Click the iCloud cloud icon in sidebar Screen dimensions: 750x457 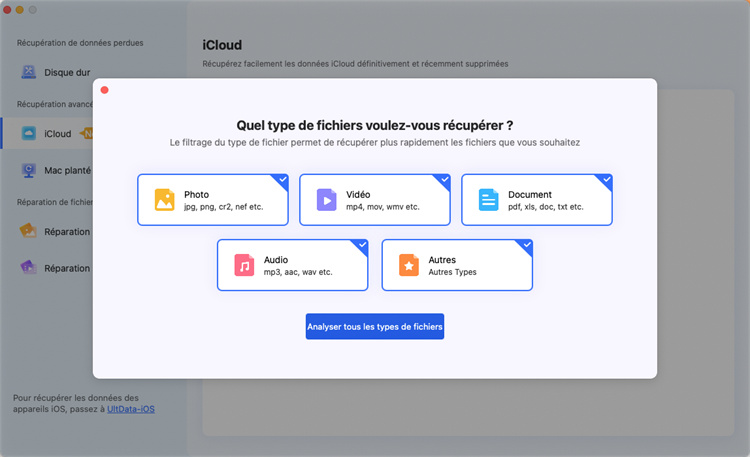click(x=29, y=133)
